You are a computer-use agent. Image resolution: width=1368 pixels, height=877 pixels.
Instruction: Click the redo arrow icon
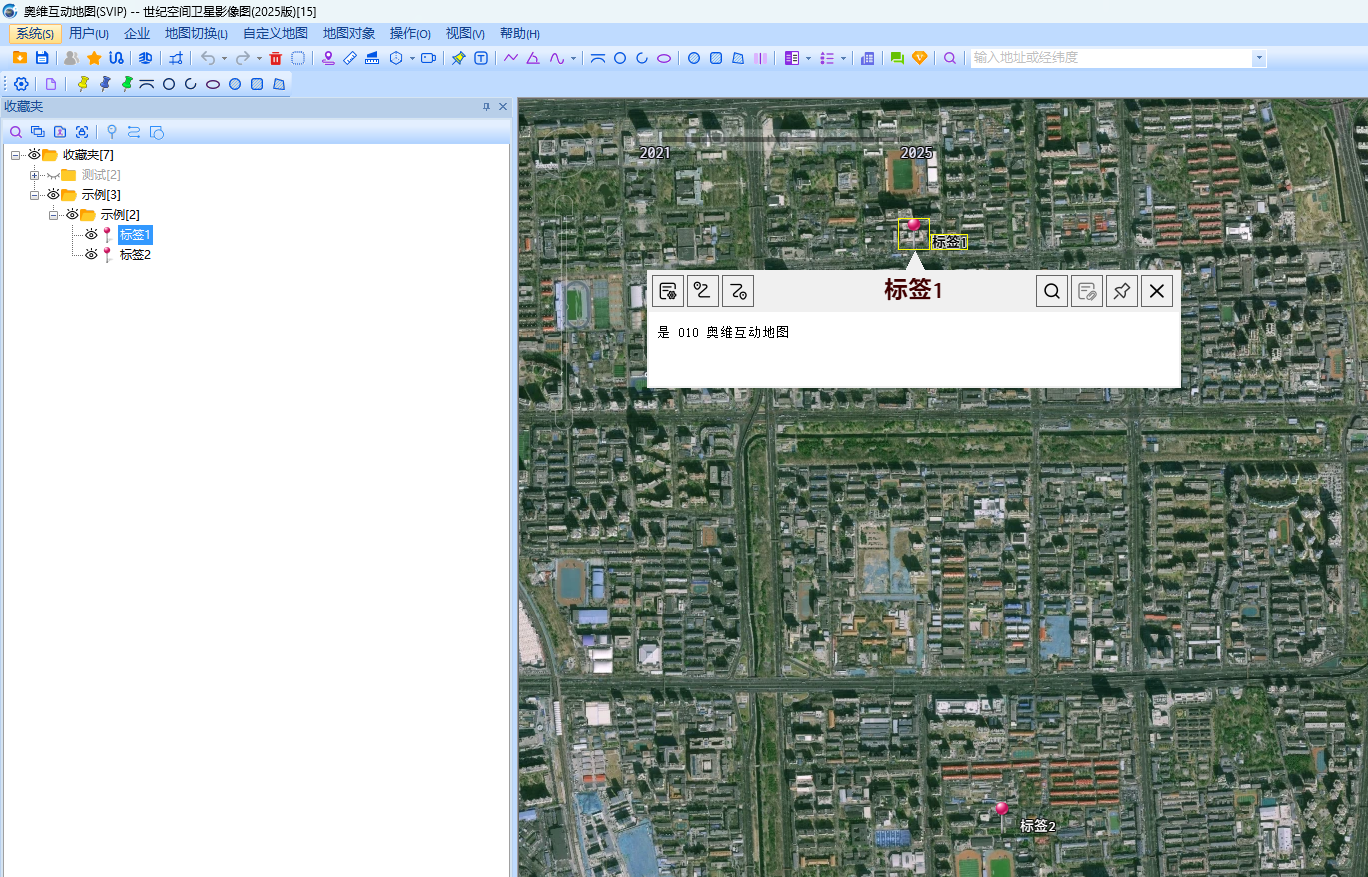242,58
